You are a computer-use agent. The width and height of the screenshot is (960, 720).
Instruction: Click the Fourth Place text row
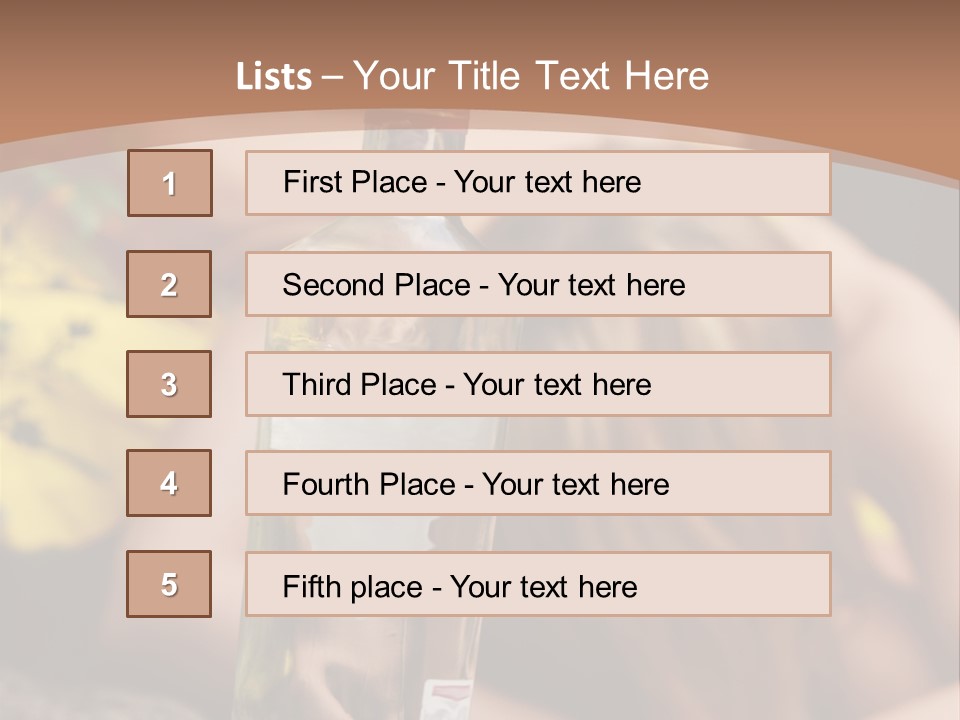[x=538, y=484]
